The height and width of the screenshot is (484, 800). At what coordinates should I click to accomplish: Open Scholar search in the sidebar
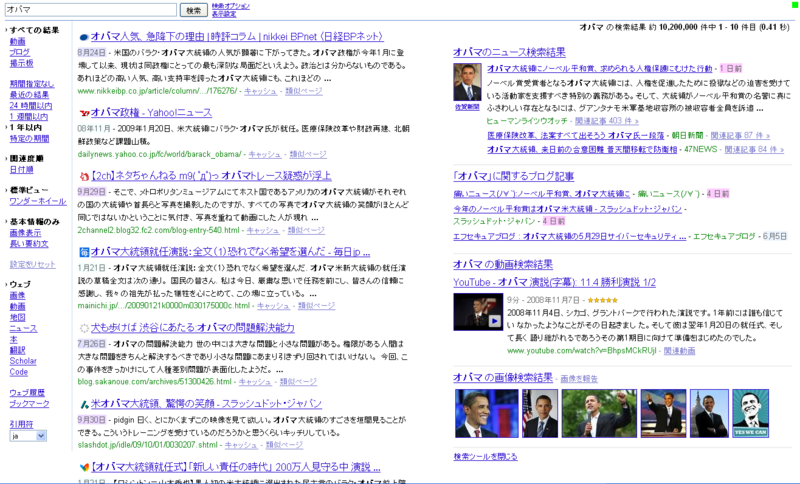click(x=23, y=361)
